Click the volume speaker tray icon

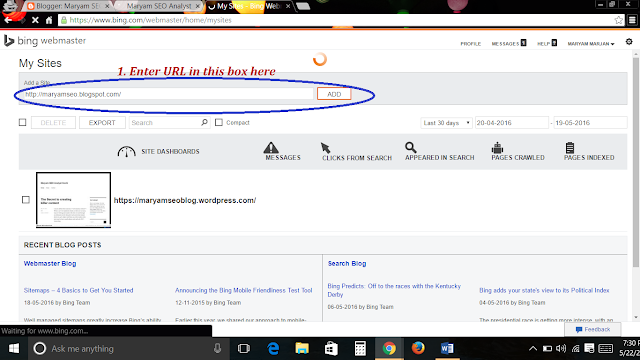click(x=561, y=349)
